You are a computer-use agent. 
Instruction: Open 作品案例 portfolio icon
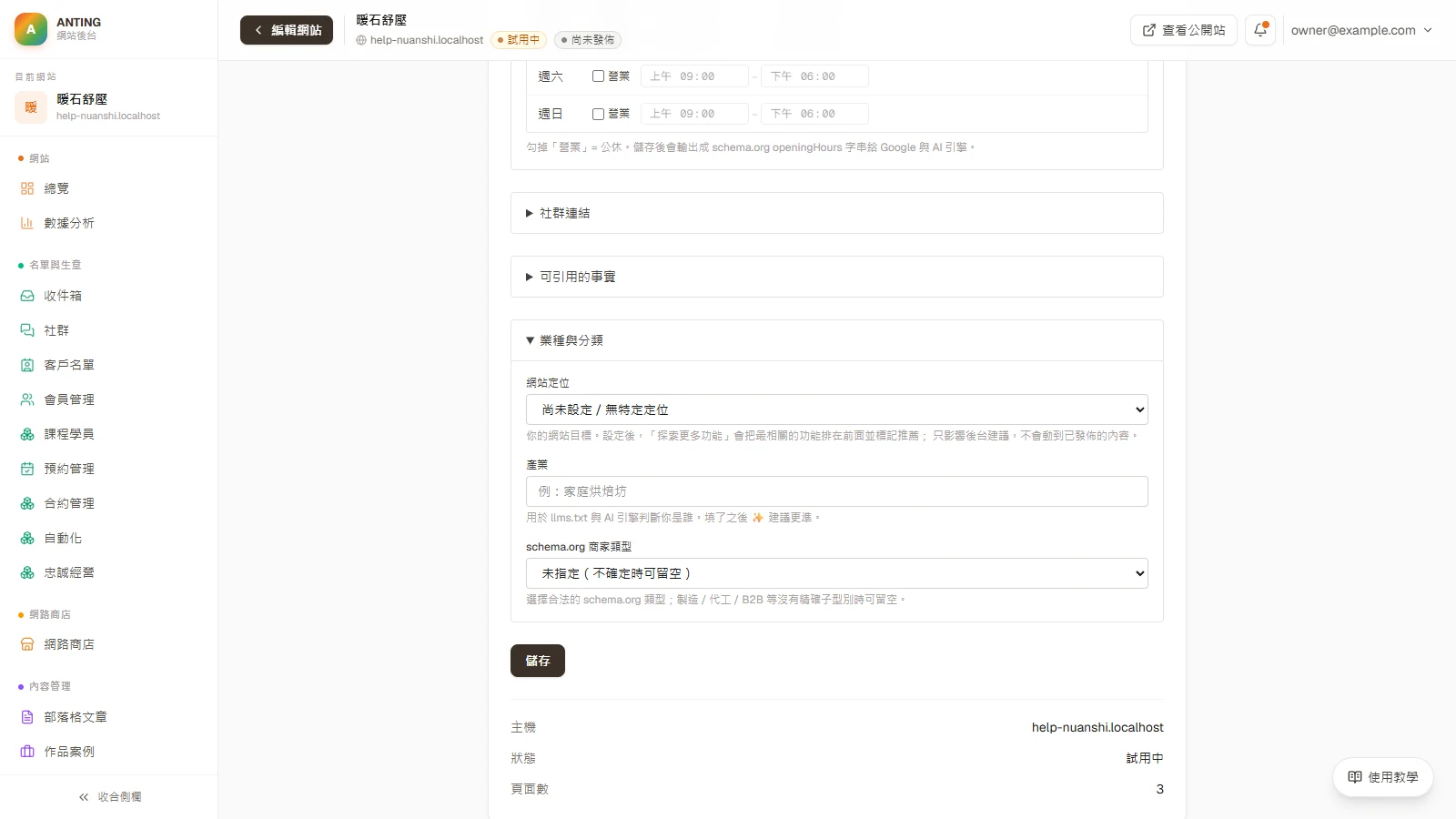coord(27,752)
